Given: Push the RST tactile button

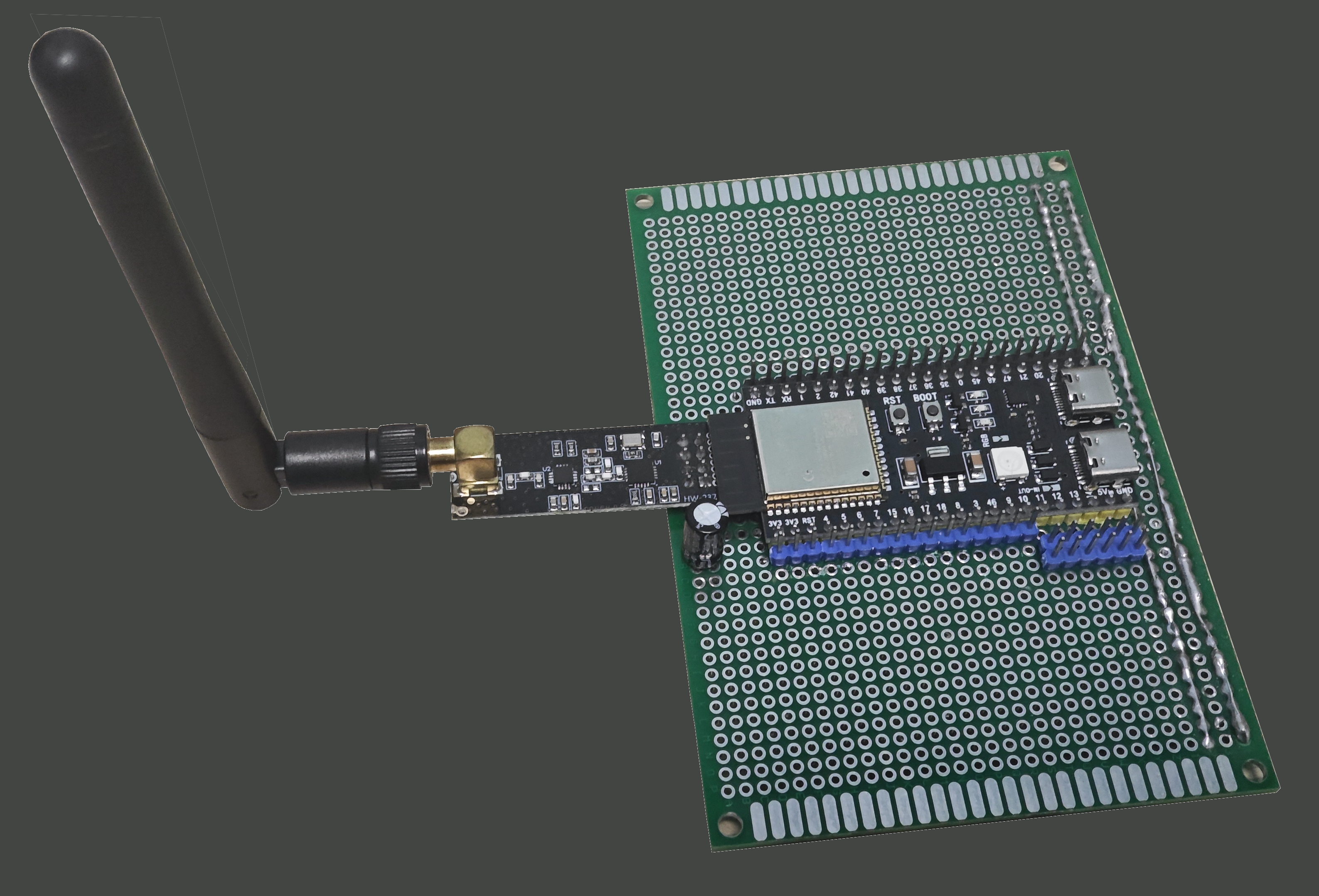Looking at the screenshot, I should (899, 414).
